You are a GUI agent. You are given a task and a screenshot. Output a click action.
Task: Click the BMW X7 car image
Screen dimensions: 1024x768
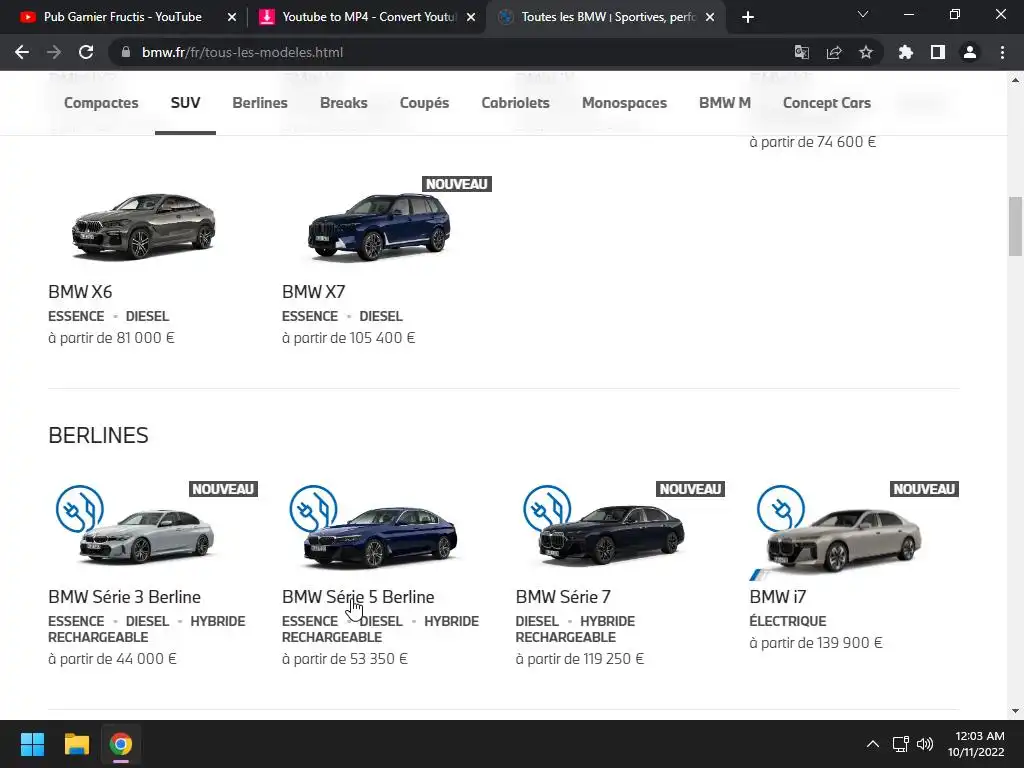coord(379,226)
